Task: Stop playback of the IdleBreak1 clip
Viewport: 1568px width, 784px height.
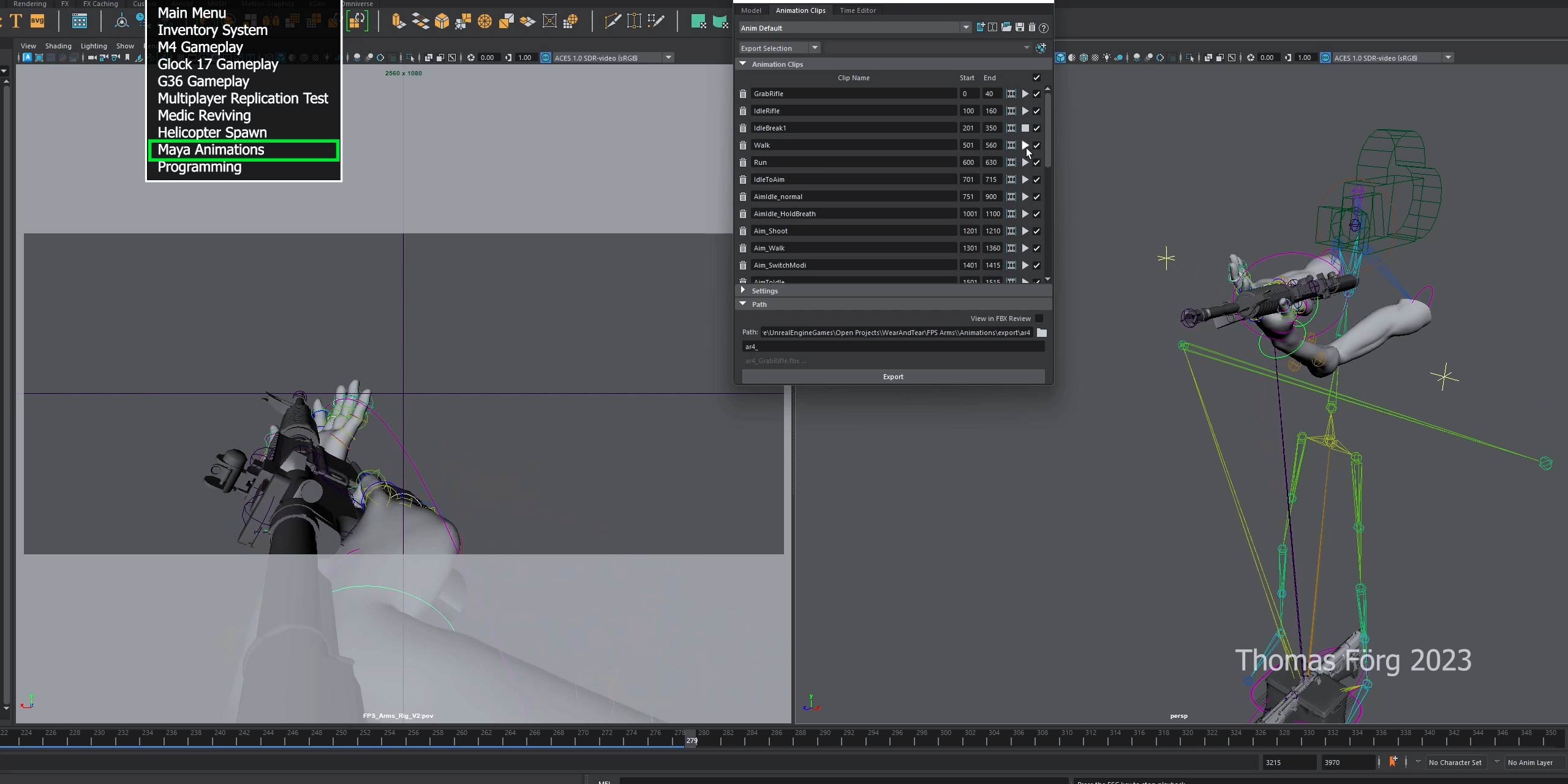Action: coord(1025,128)
